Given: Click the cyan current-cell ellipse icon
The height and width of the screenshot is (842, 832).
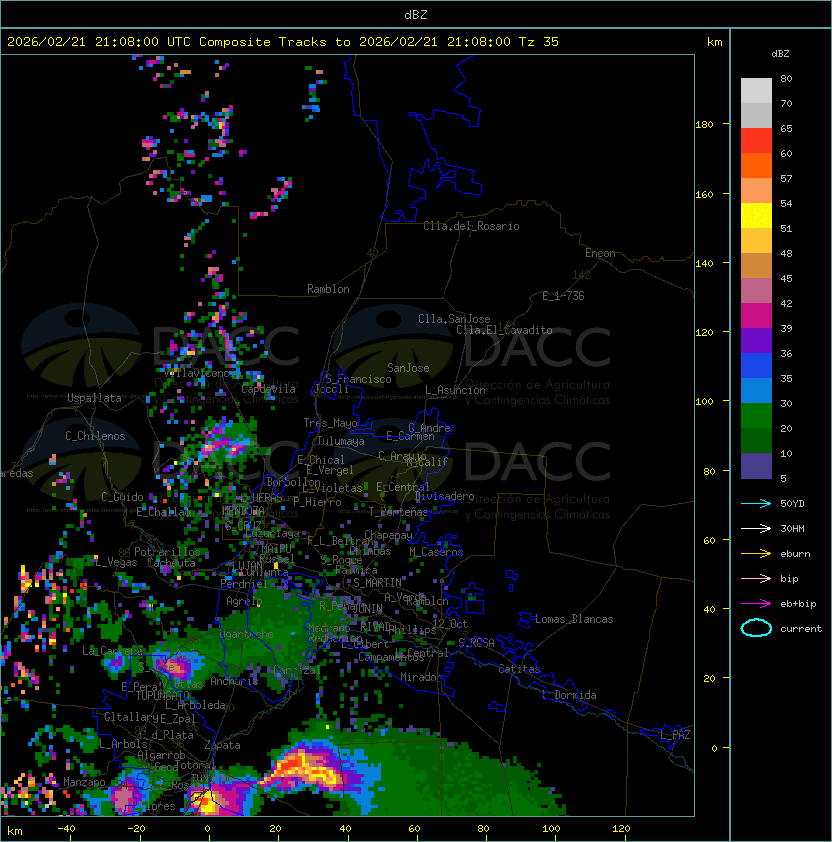Looking at the screenshot, I should (x=756, y=628).
